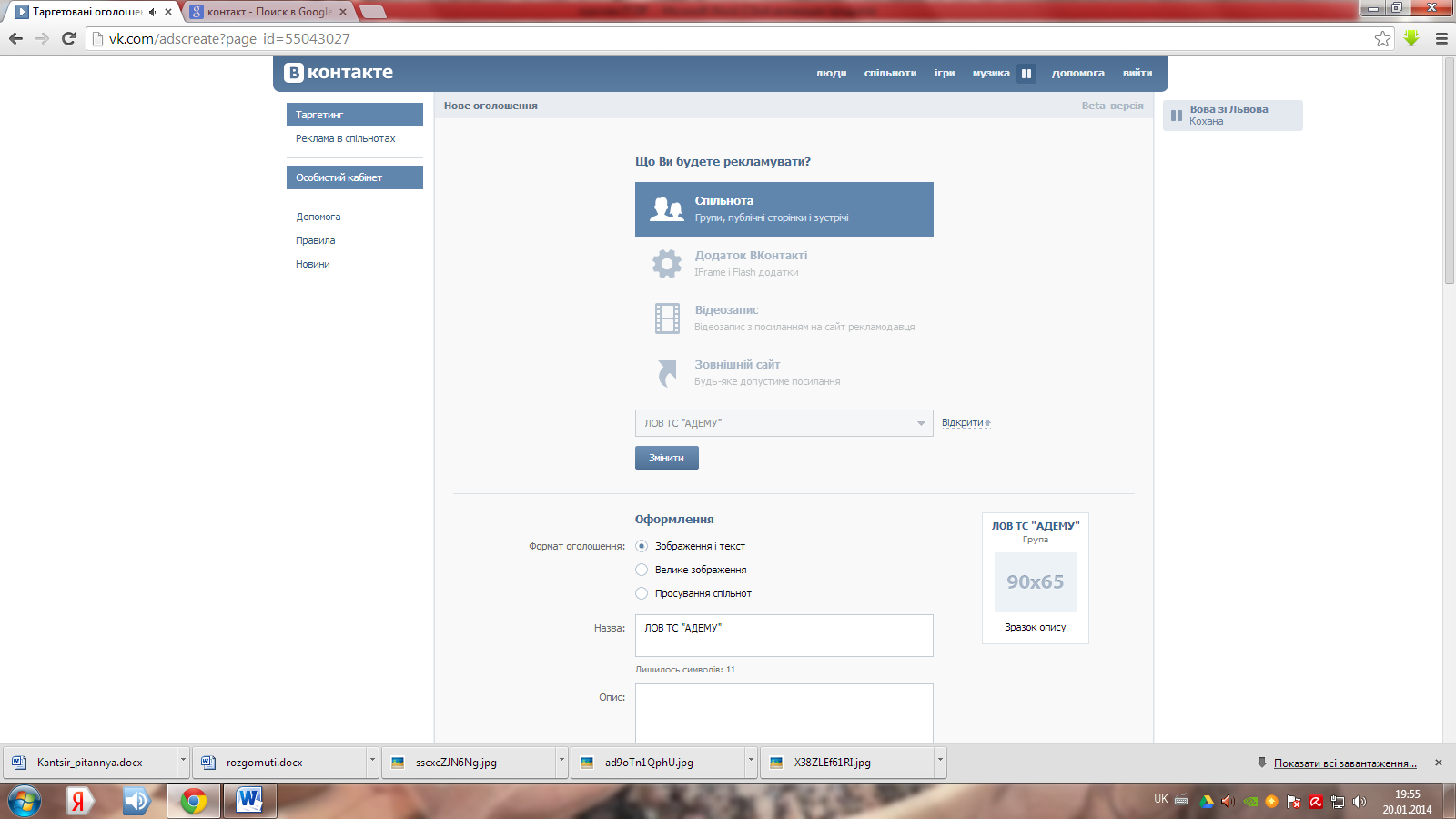Close the downloads bar
This screenshot has height=819, width=1456.
click(1439, 763)
